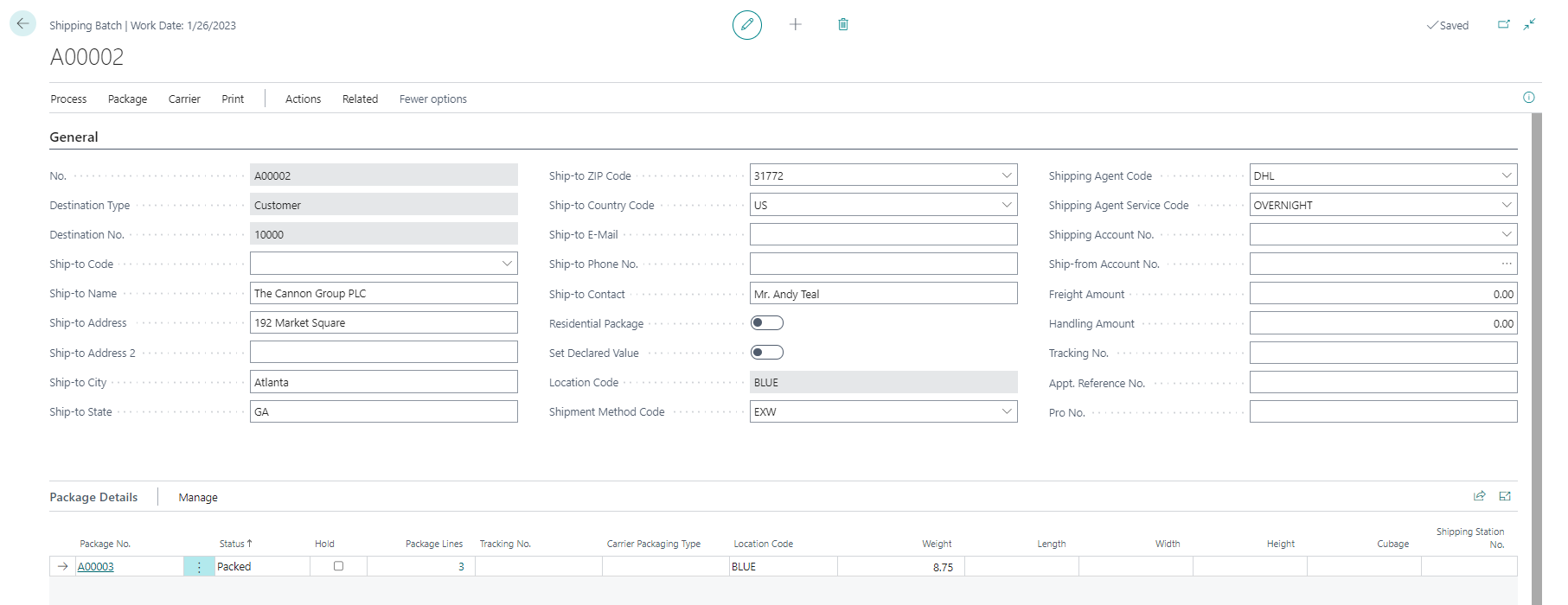Enable the Set Declared Value switch

(x=766, y=353)
